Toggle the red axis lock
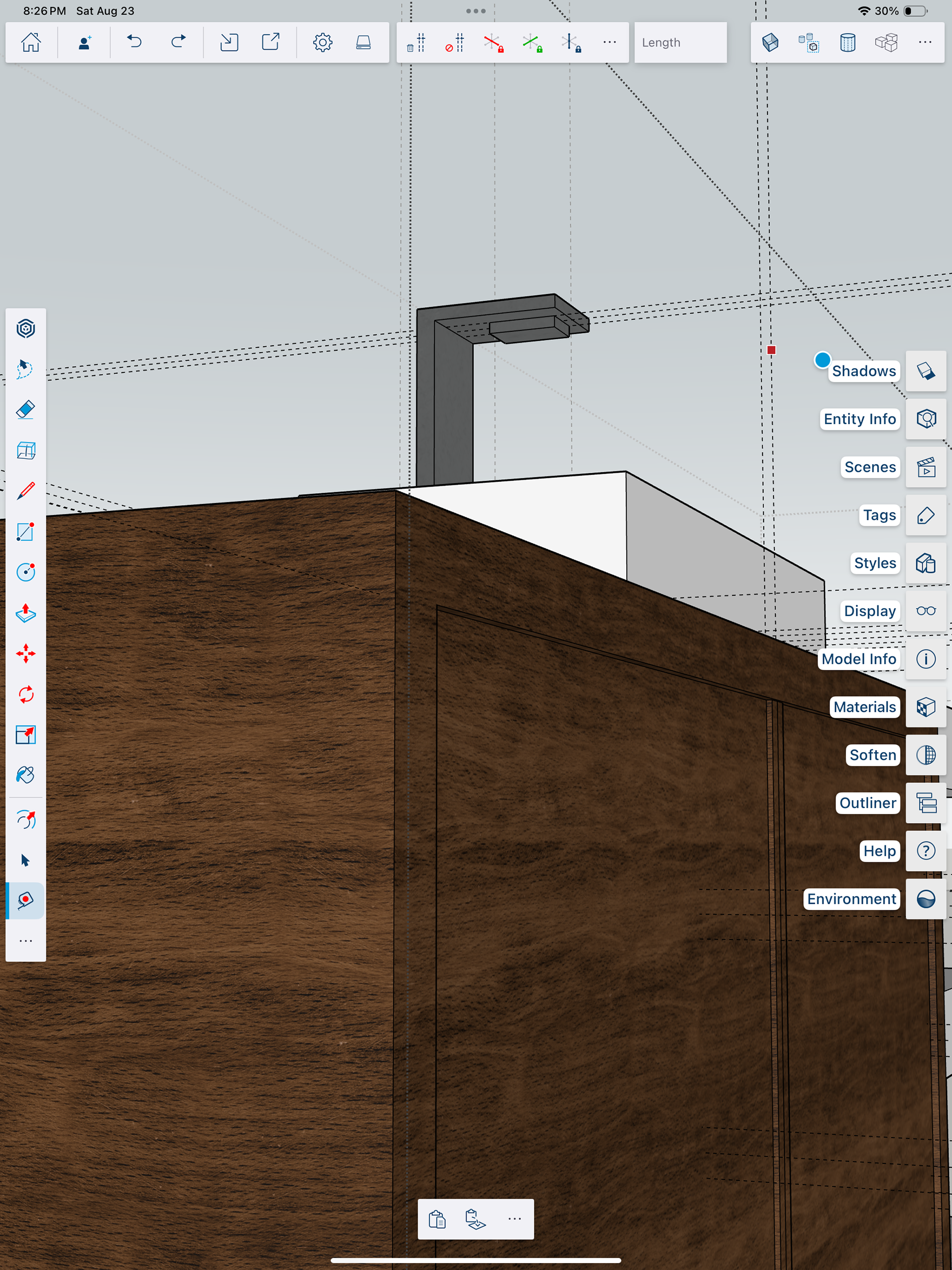 [x=493, y=43]
